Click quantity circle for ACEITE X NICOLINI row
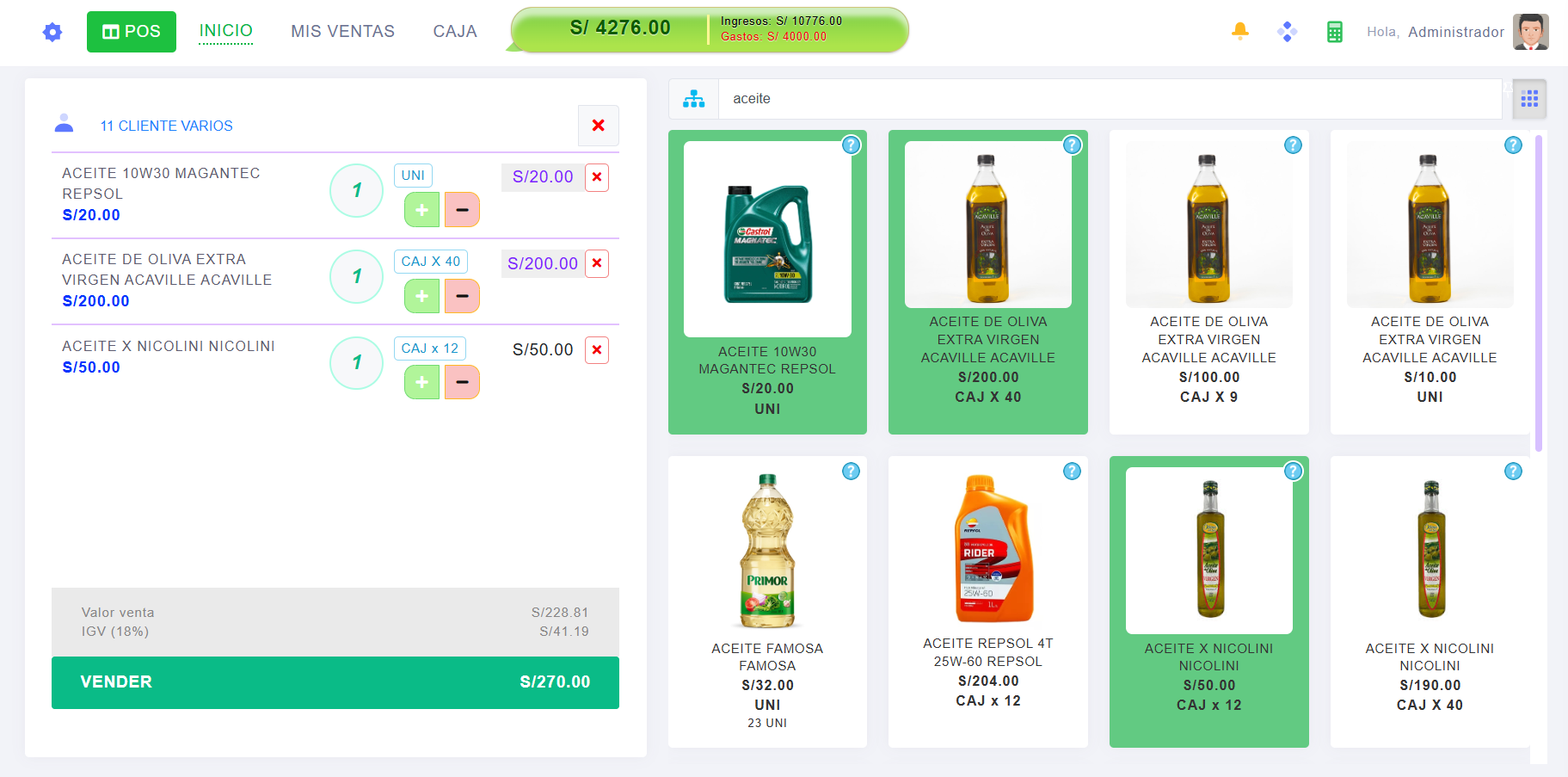 click(356, 362)
